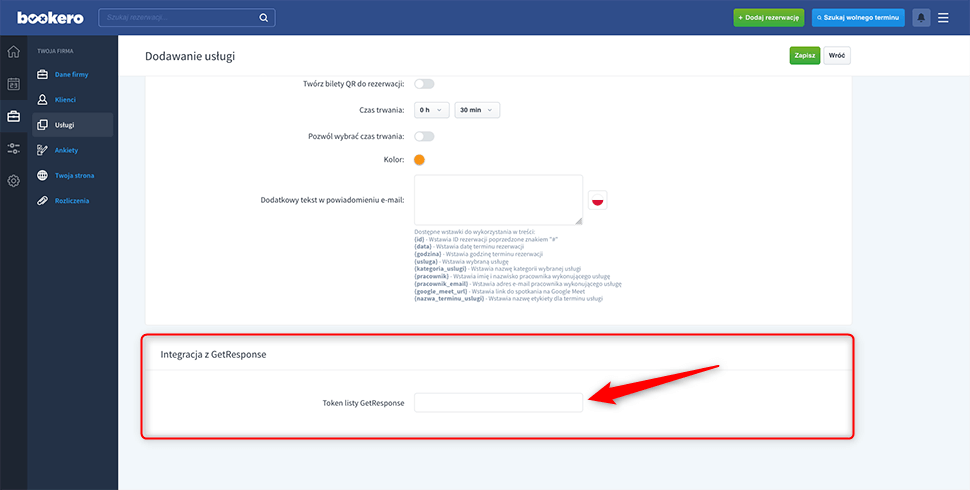970x490 pixels.
Task: Pick the orange Kolor swatch
Action: click(419, 160)
